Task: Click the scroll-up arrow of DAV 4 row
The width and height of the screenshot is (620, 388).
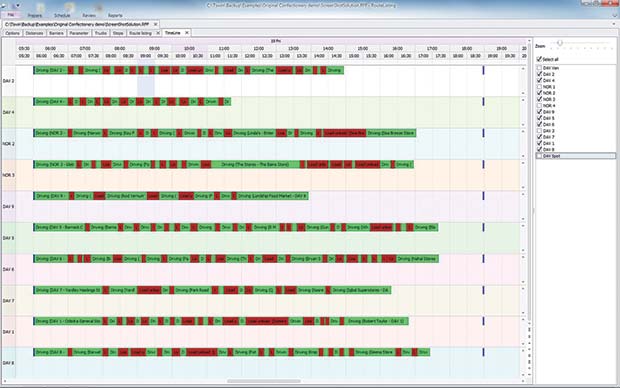Action: [523, 100]
